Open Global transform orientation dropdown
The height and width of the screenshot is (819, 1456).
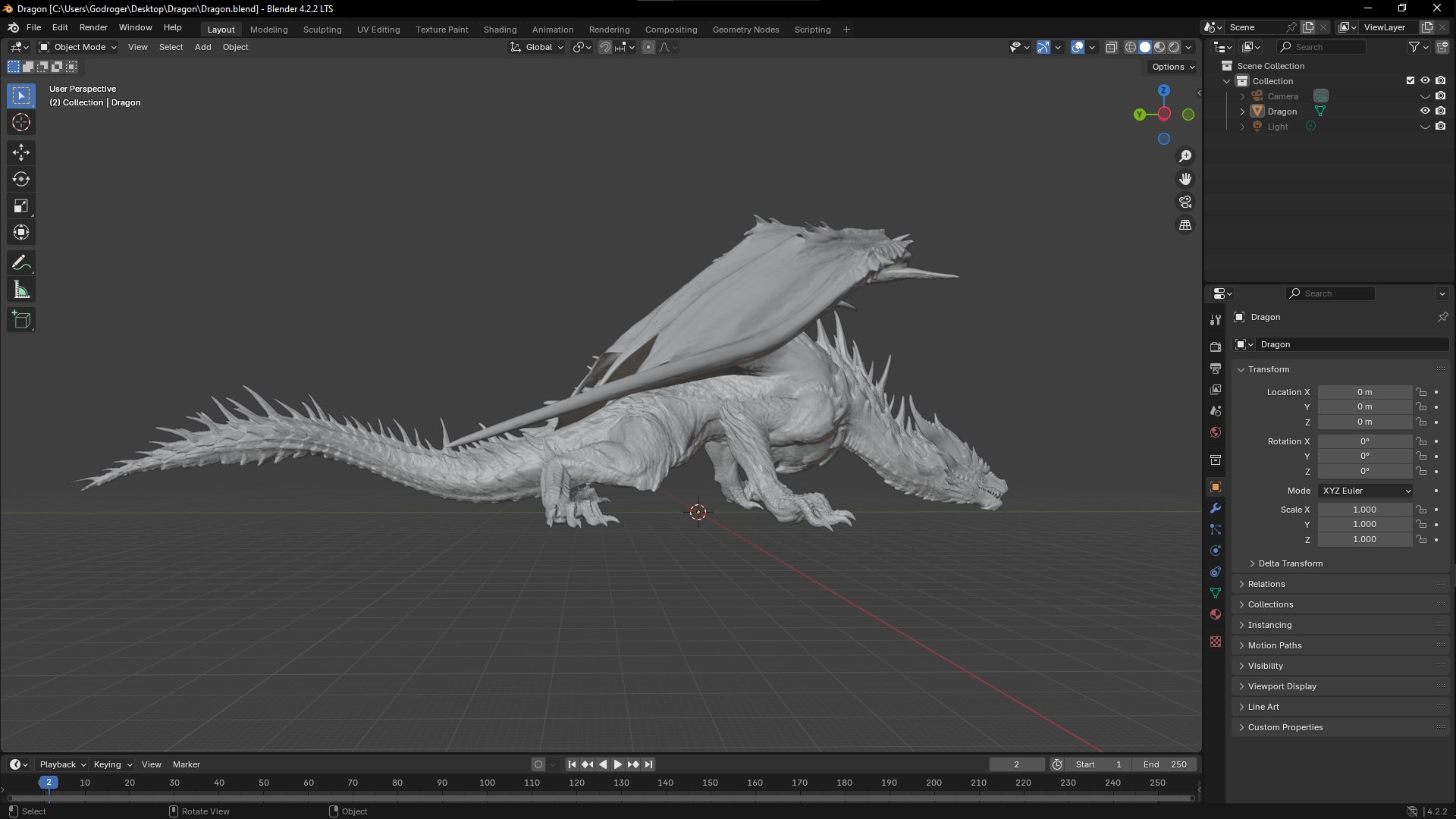(537, 47)
